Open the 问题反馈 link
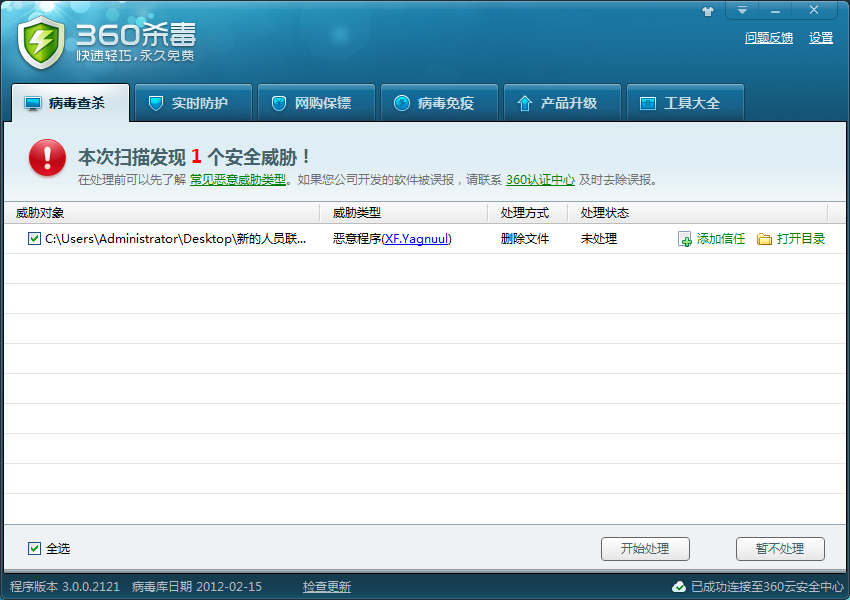Image resolution: width=850 pixels, height=600 pixels. tap(769, 38)
